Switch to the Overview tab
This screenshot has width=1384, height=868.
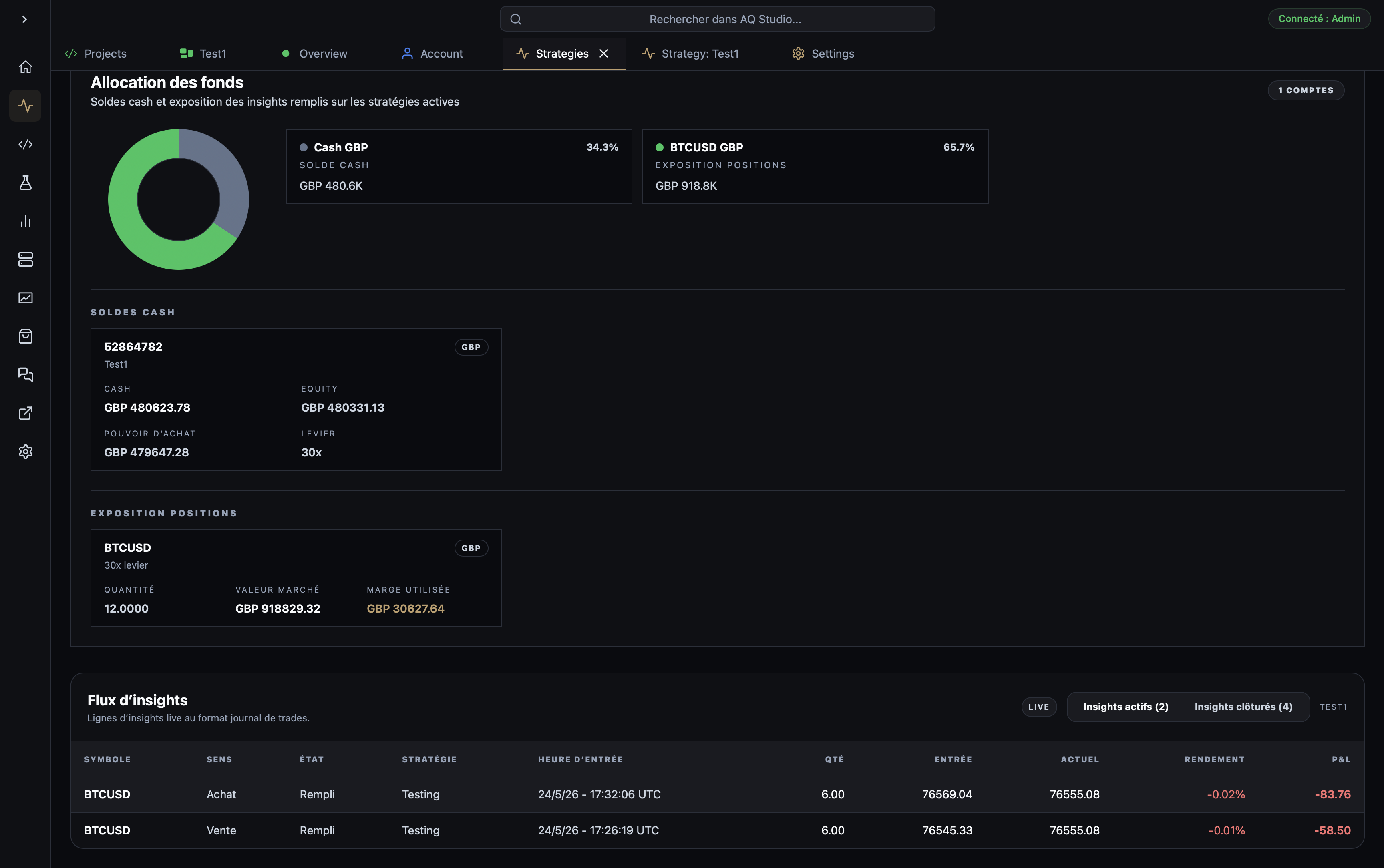315,53
